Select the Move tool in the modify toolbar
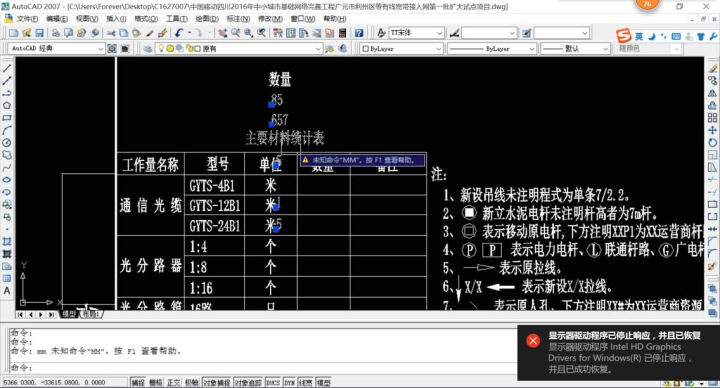This screenshot has width=720, height=388. (x=712, y=130)
